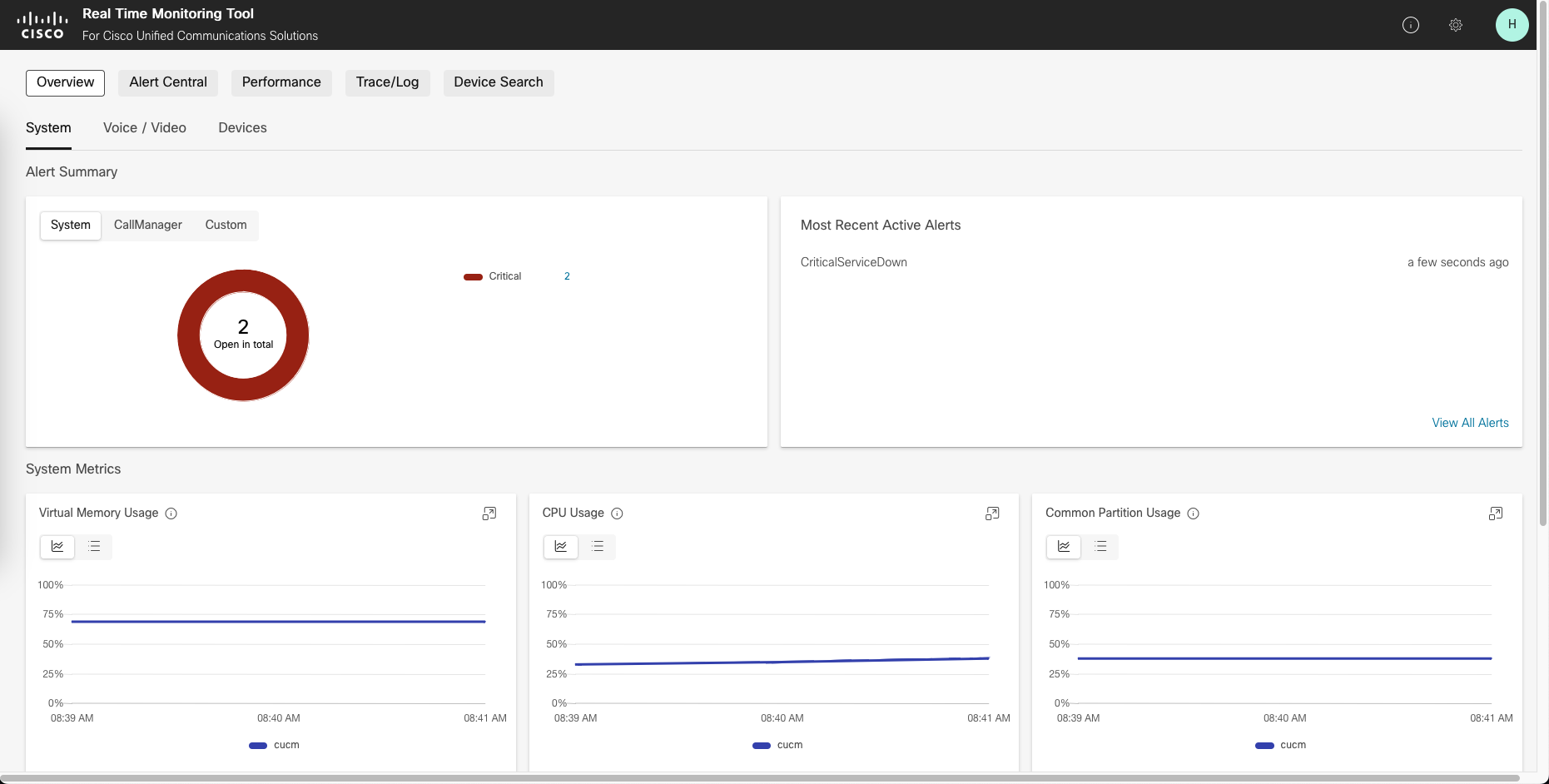Select chart view for Common Partition Usage
This screenshot has height=784, width=1549.
(1064, 547)
